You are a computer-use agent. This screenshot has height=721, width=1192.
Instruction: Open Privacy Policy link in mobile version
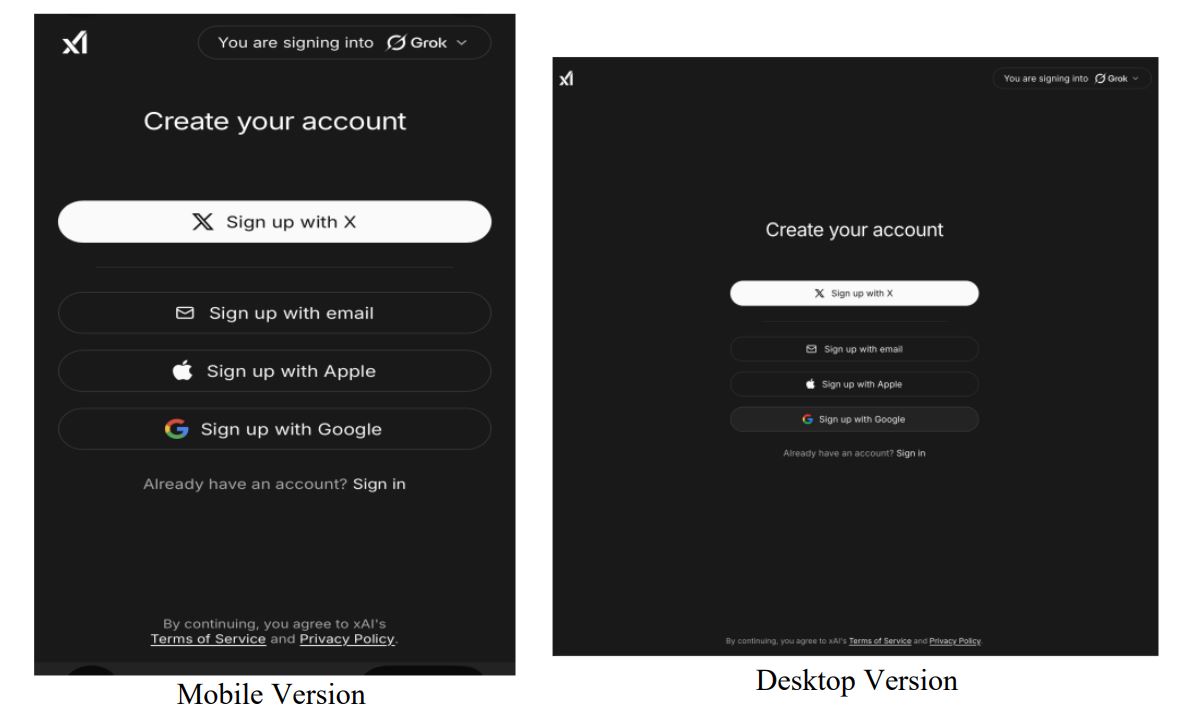347,639
